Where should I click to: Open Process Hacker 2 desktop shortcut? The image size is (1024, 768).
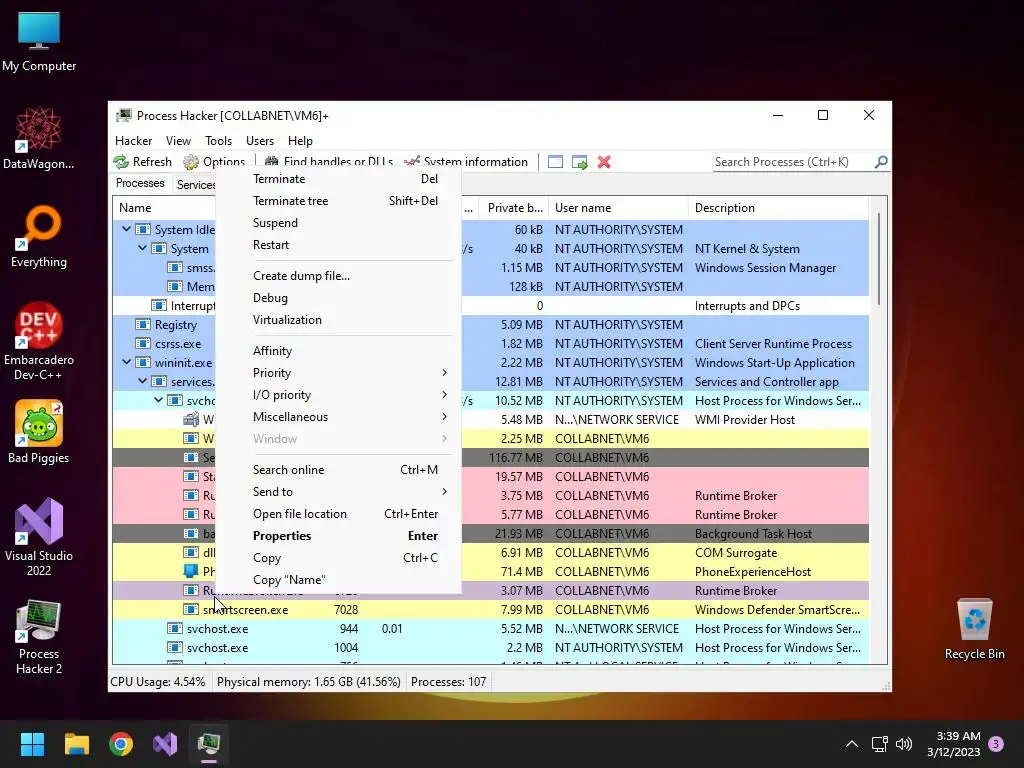(x=39, y=637)
